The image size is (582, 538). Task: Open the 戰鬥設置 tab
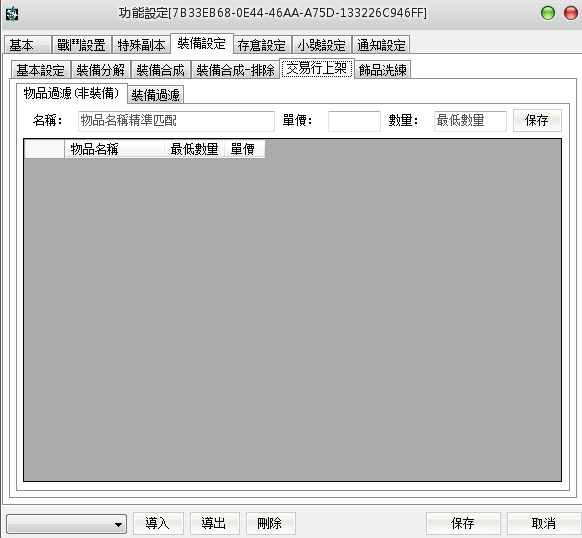[82, 45]
